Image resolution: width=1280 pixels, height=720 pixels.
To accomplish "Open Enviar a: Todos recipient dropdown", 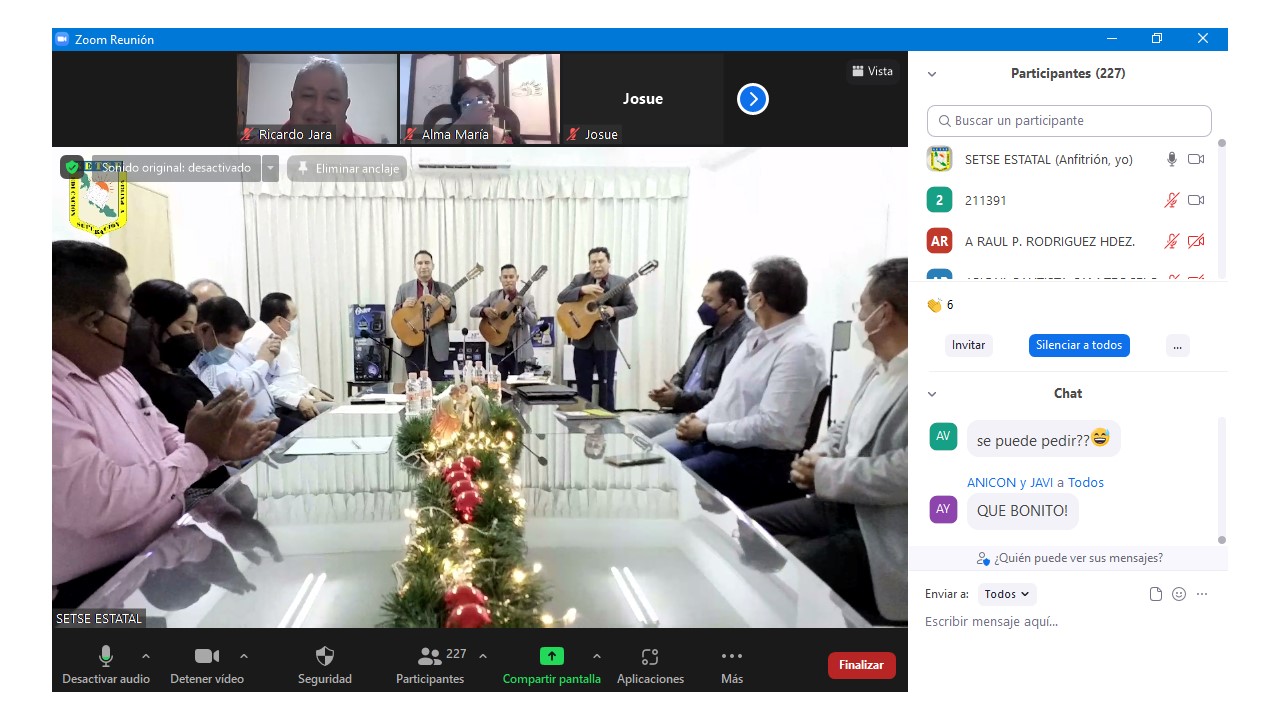I will (x=1007, y=594).
